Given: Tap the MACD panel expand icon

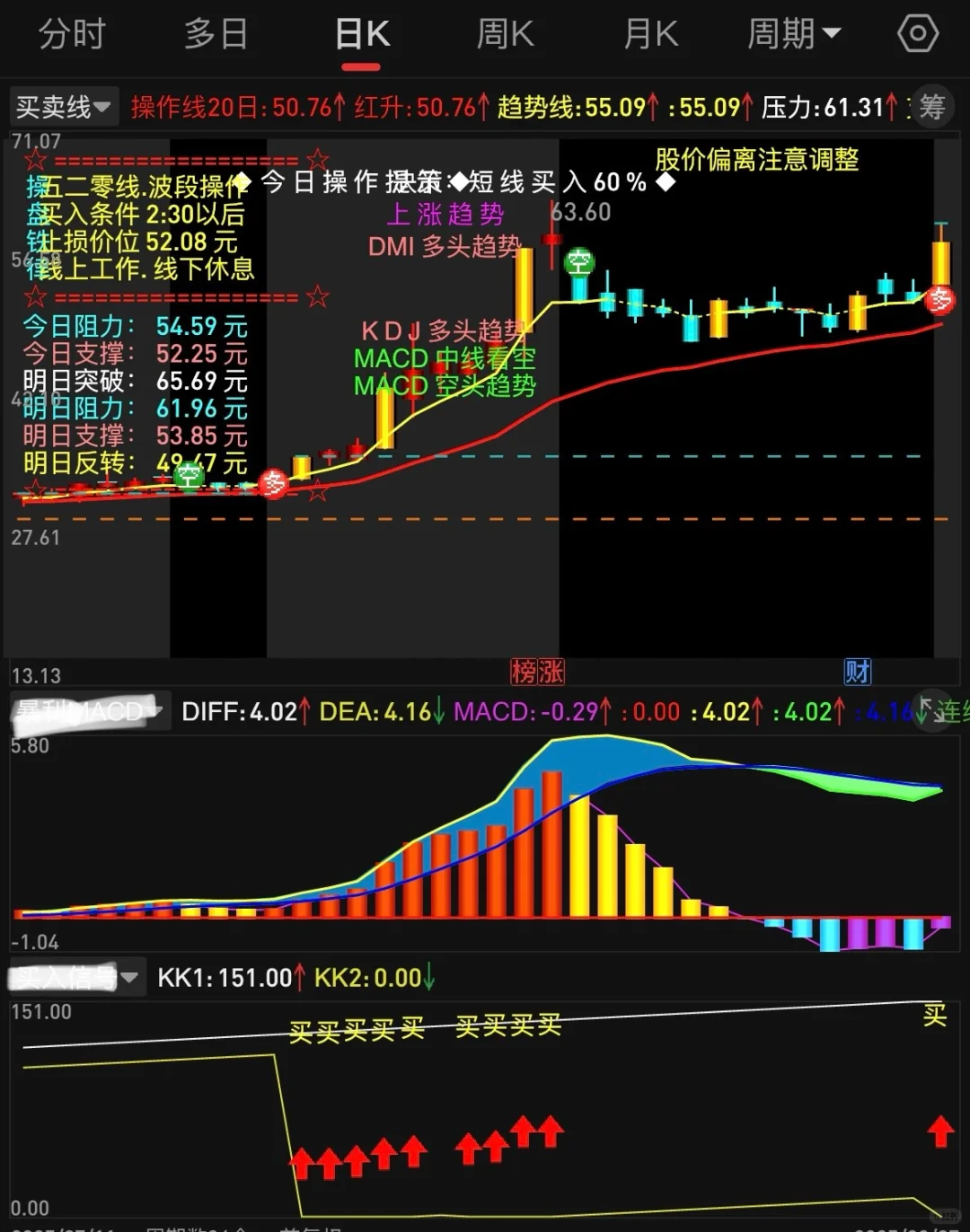Looking at the screenshot, I should (x=930, y=710).
